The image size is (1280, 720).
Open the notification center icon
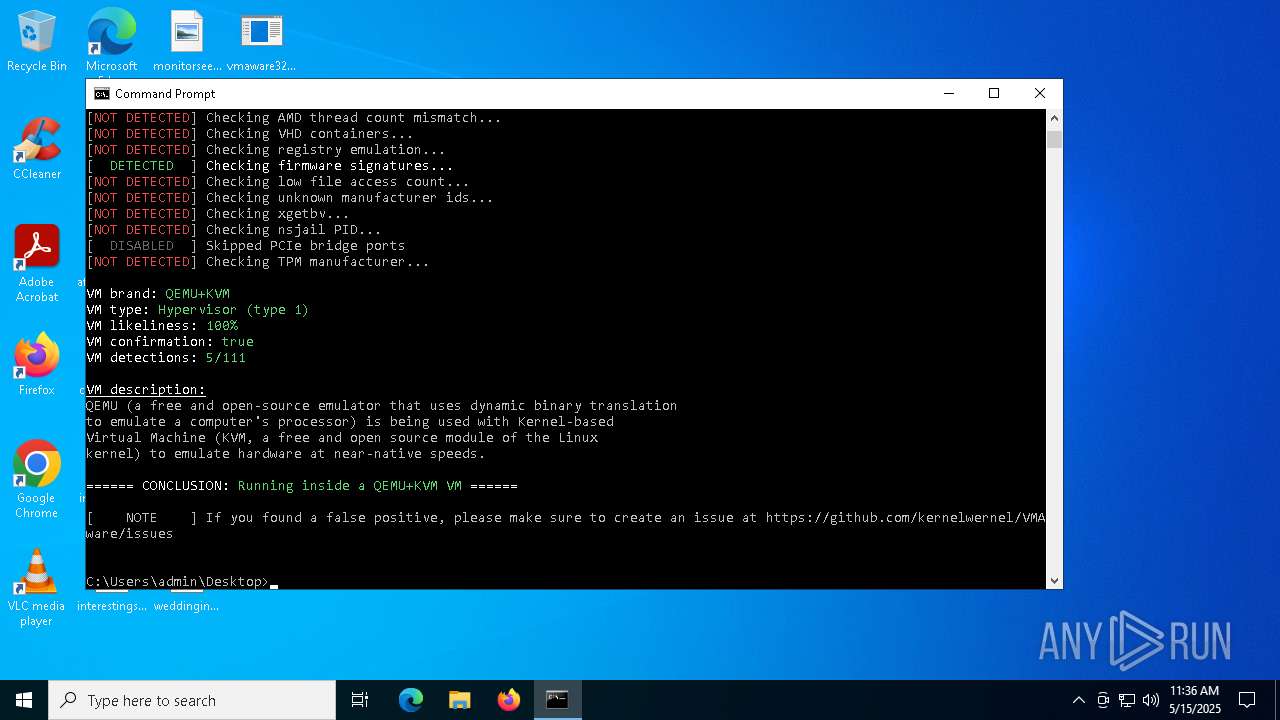[1247, 700]
